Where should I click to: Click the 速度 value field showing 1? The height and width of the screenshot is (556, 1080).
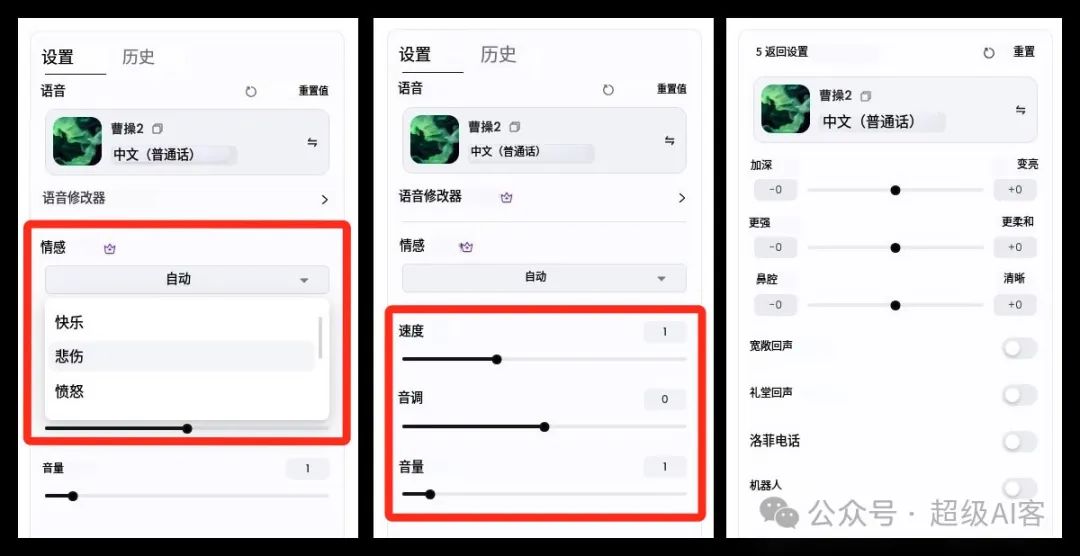[665, 332]
